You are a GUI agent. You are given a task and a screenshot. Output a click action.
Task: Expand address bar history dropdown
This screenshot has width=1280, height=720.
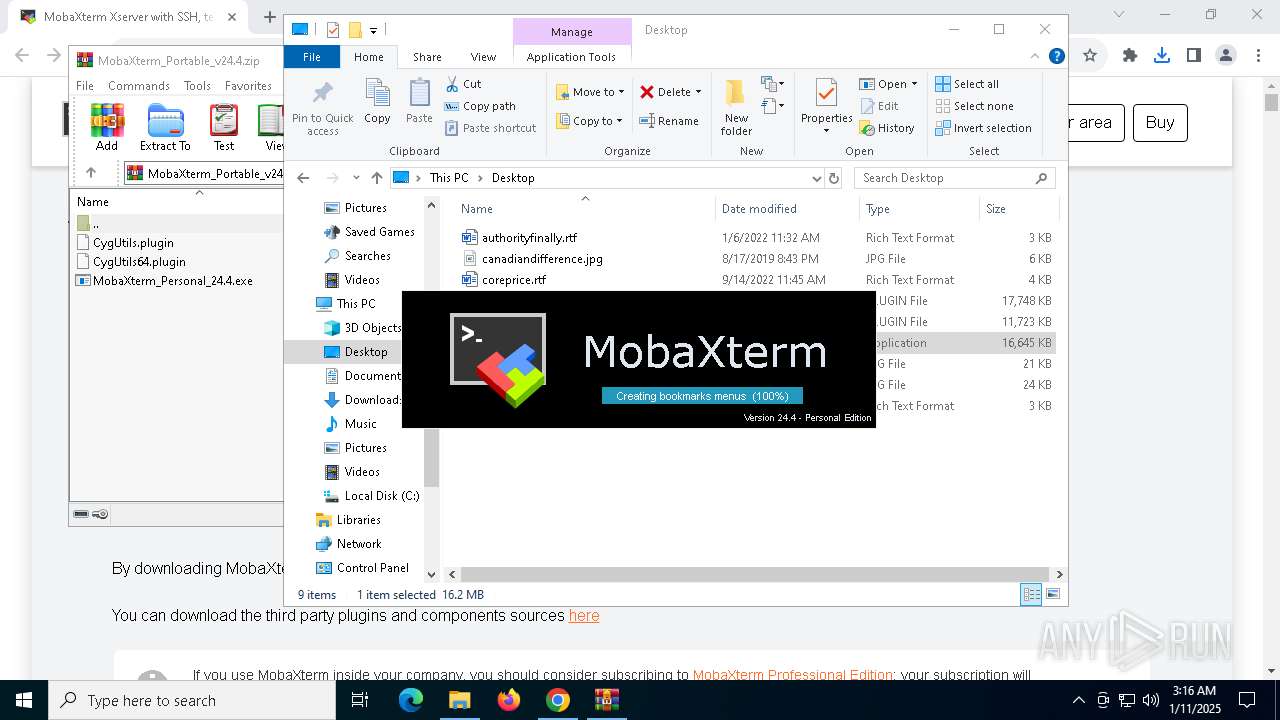click(x=817, y=178)
